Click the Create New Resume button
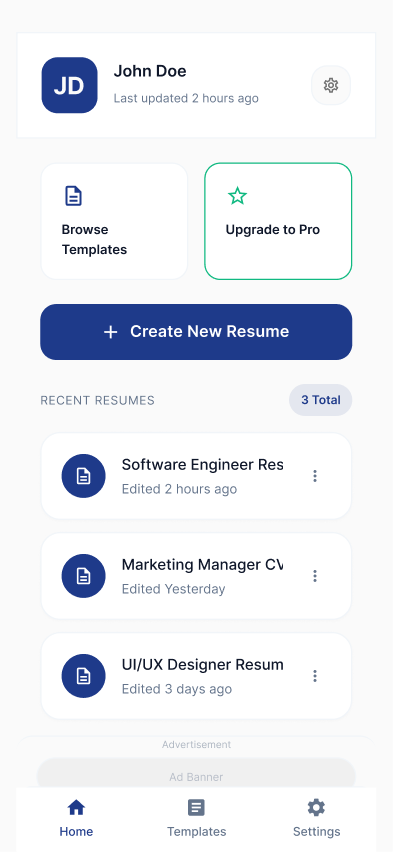Image resolution: width=393 pixels, height=852 pixels. tap(196, 332)
